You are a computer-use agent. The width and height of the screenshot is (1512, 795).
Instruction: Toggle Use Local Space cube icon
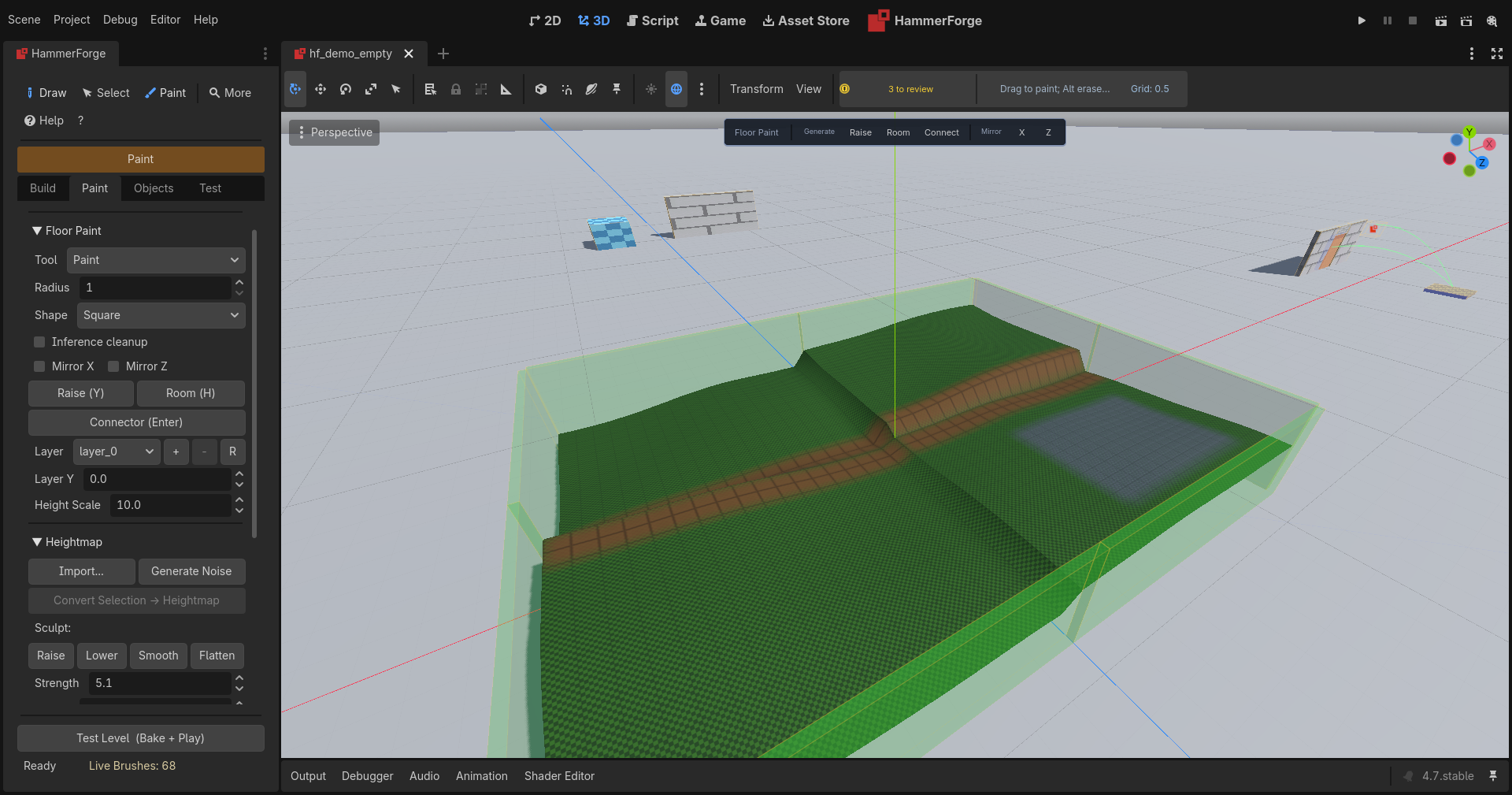pyautogui.click(x=541, y=89)
